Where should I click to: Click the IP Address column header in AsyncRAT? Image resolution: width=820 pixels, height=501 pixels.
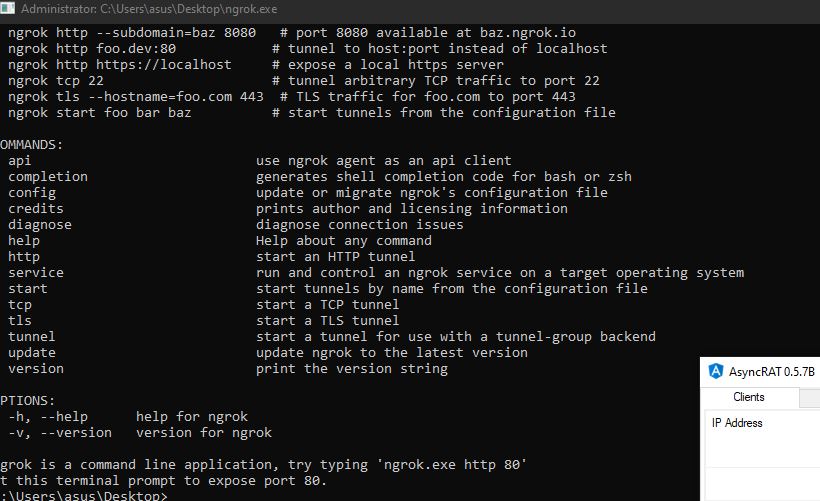coord(737,423)
